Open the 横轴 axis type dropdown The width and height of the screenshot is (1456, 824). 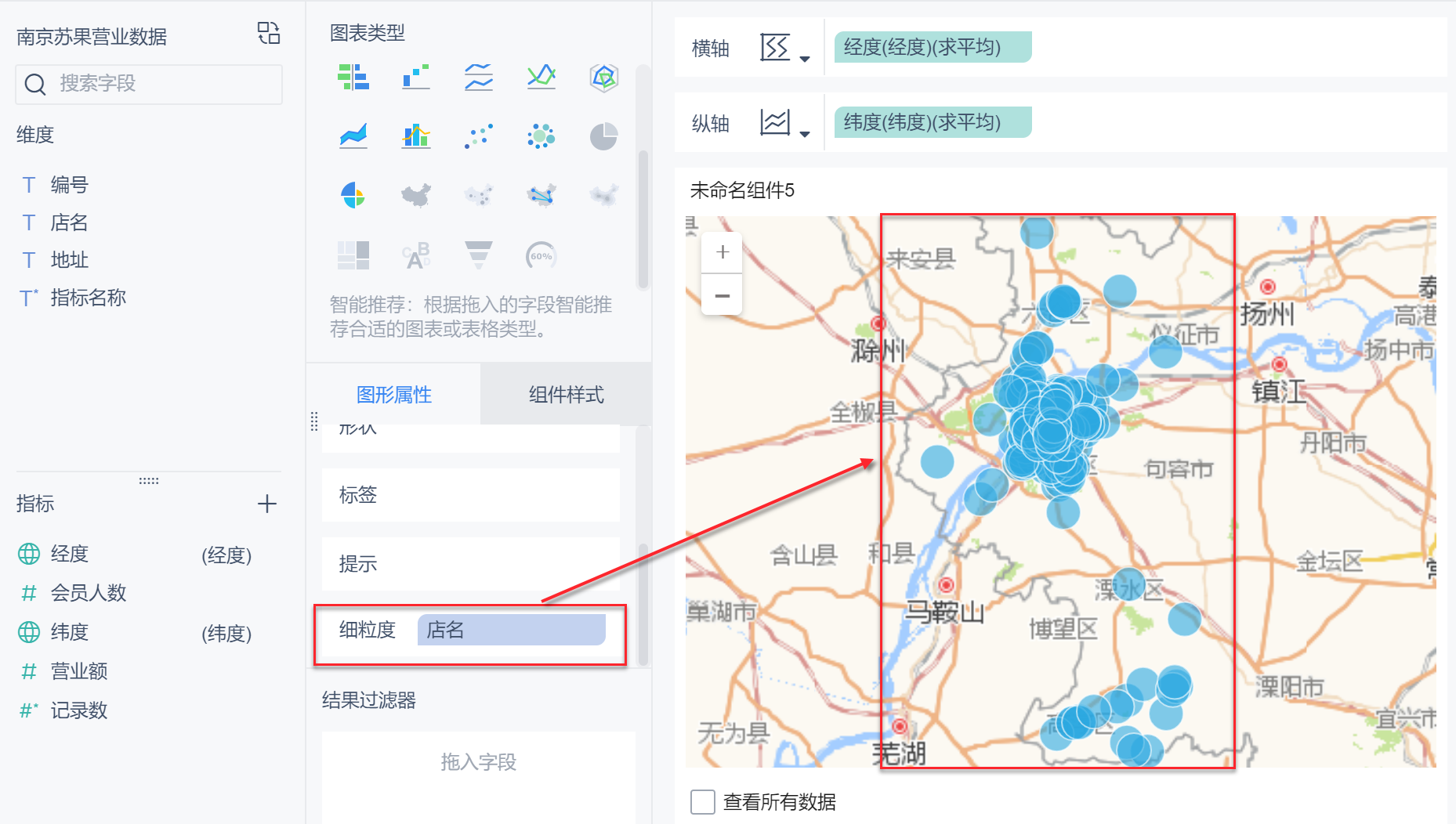coord(784,49)
